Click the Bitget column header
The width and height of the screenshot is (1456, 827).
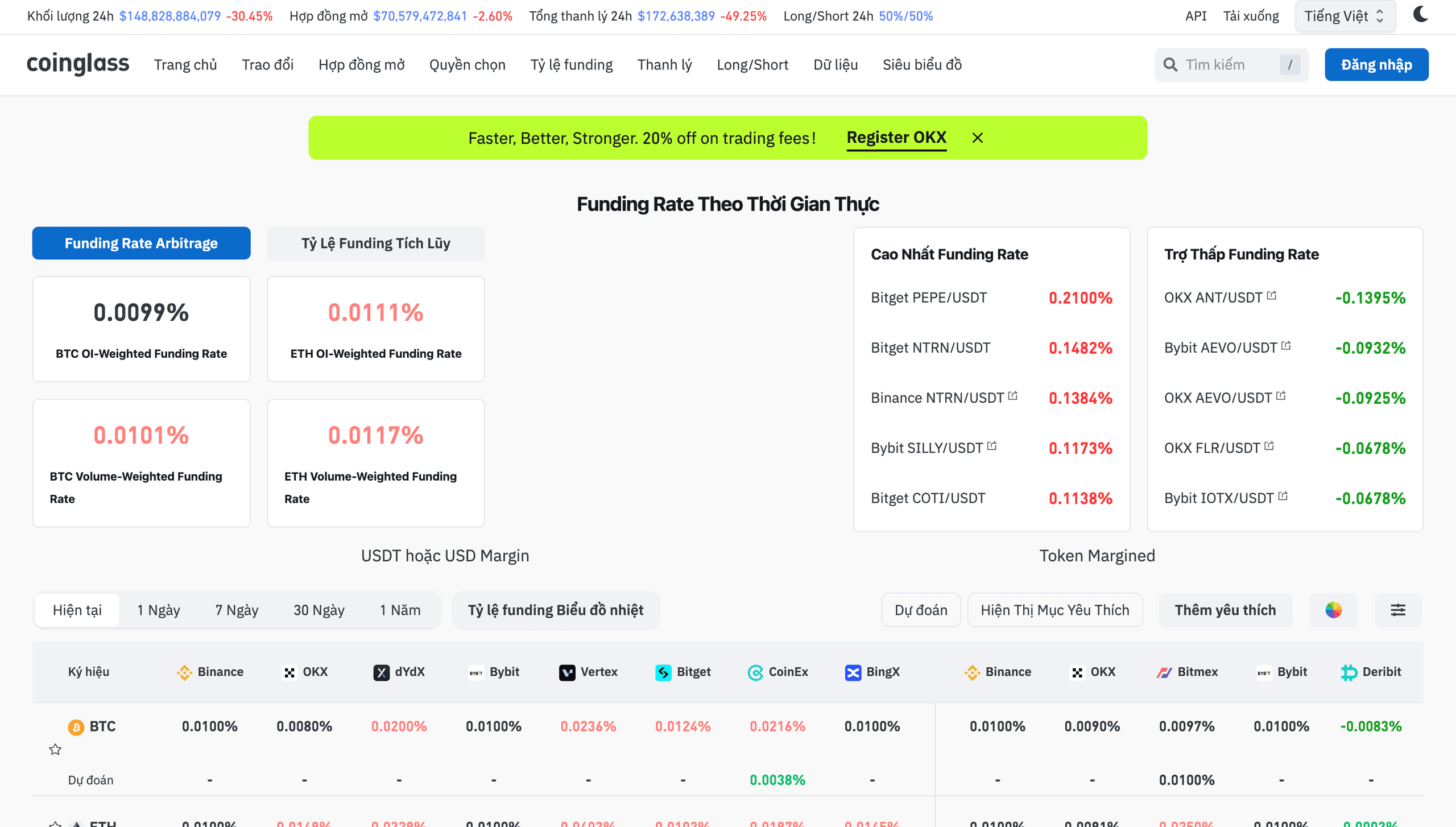[683, 672]
